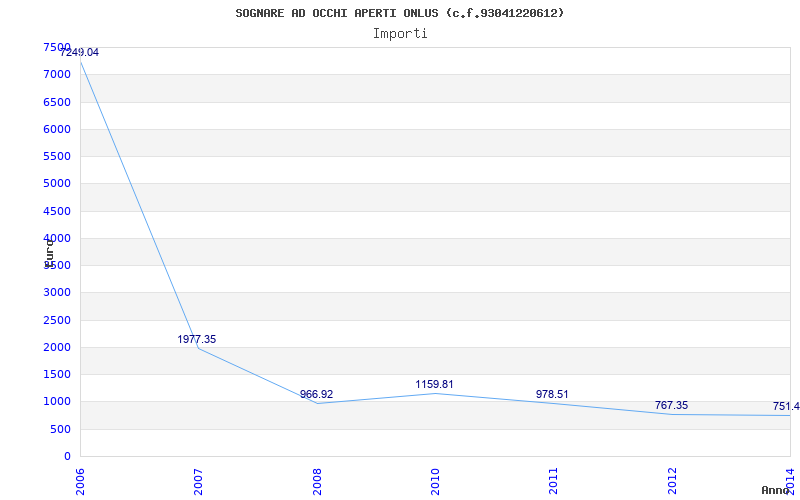This screenshot has width=800, height=500.
Task: Click the 1000 y-axis tick label
Action: click(x=57, y=402)
